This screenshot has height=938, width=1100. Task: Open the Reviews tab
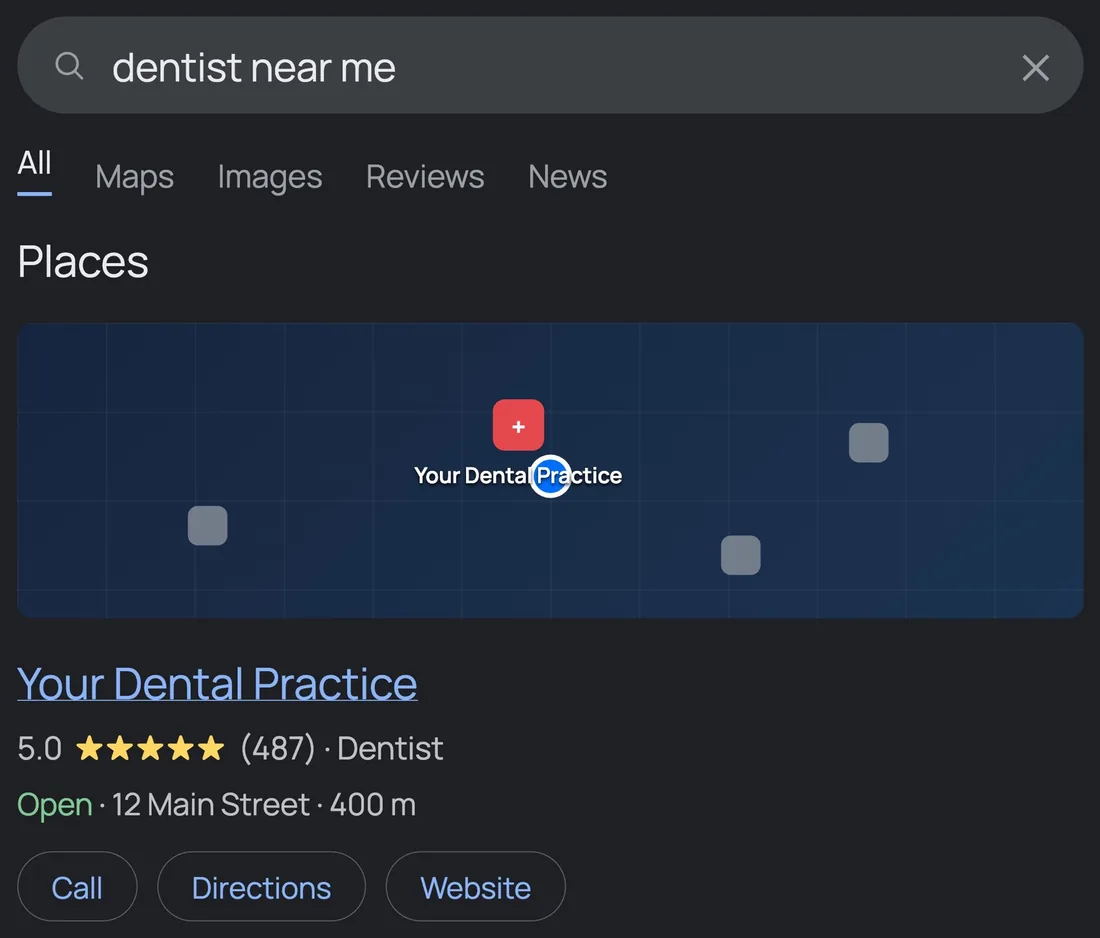point(425,177)
